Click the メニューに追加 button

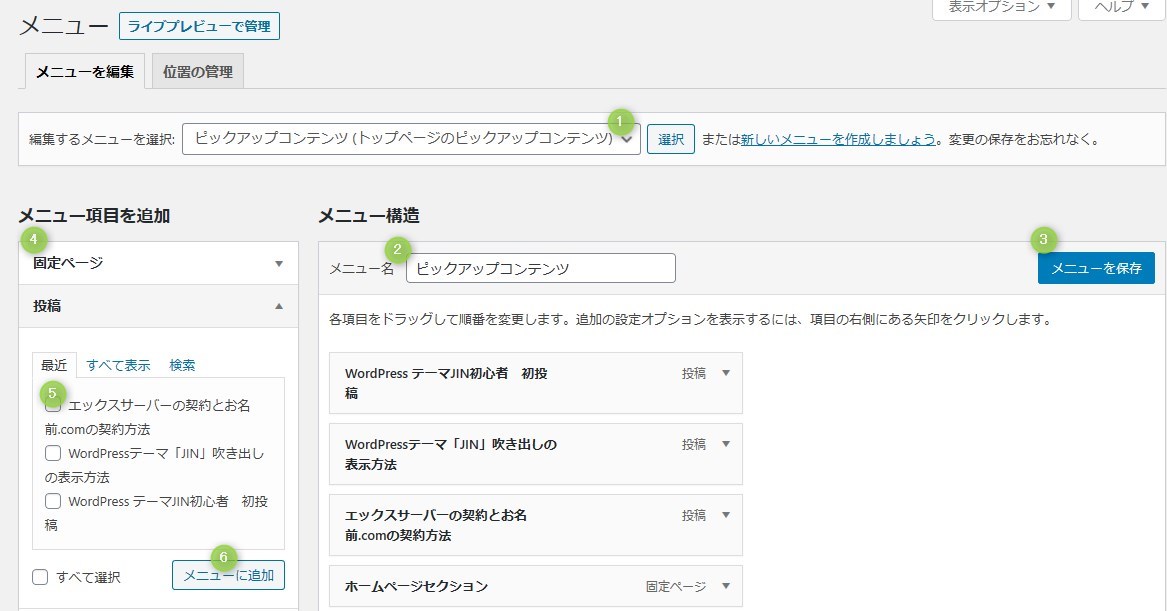point(228,575)
